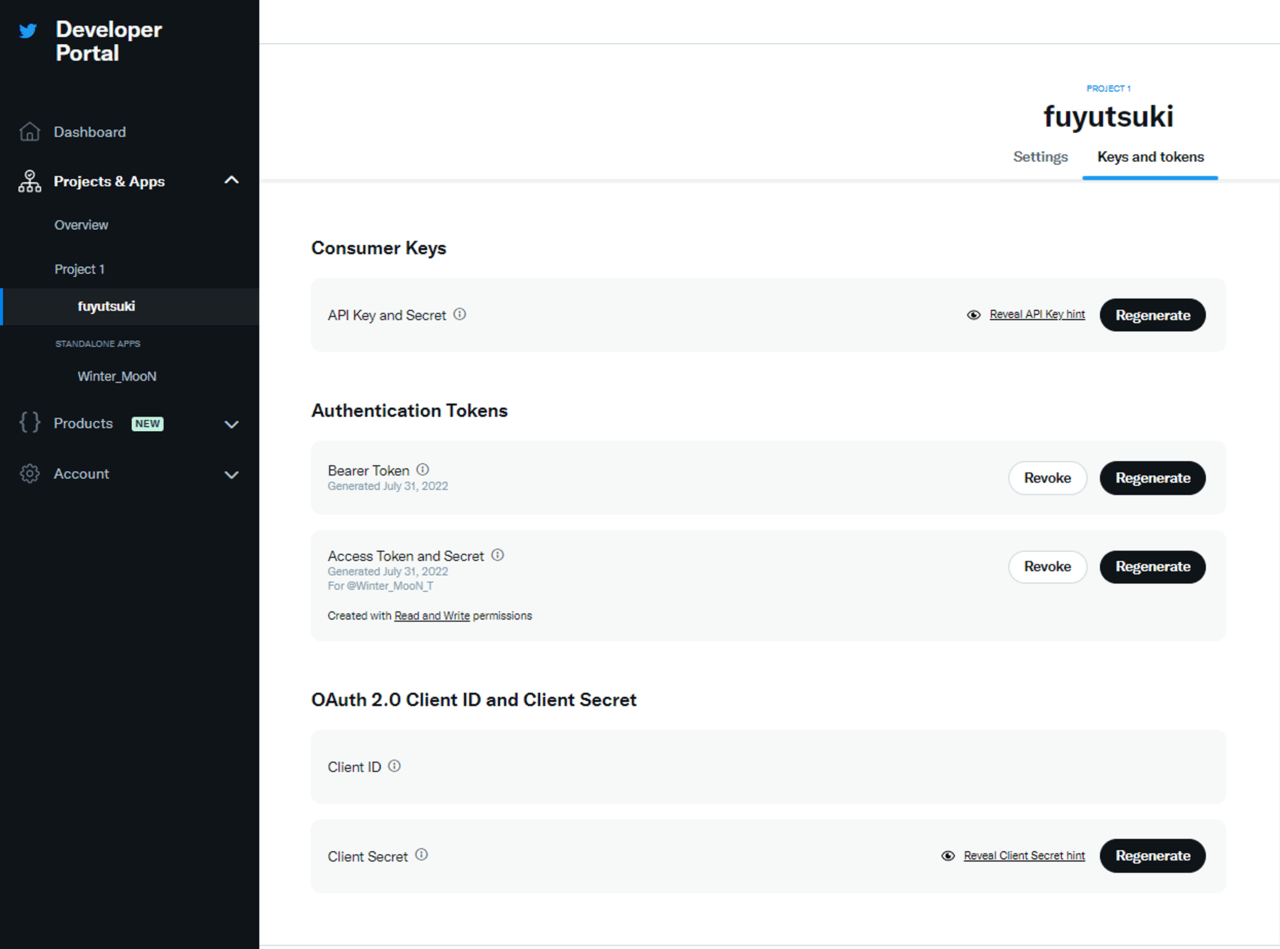
Task: Click the Authentication Tokens heading
Action: pos(410,411)
